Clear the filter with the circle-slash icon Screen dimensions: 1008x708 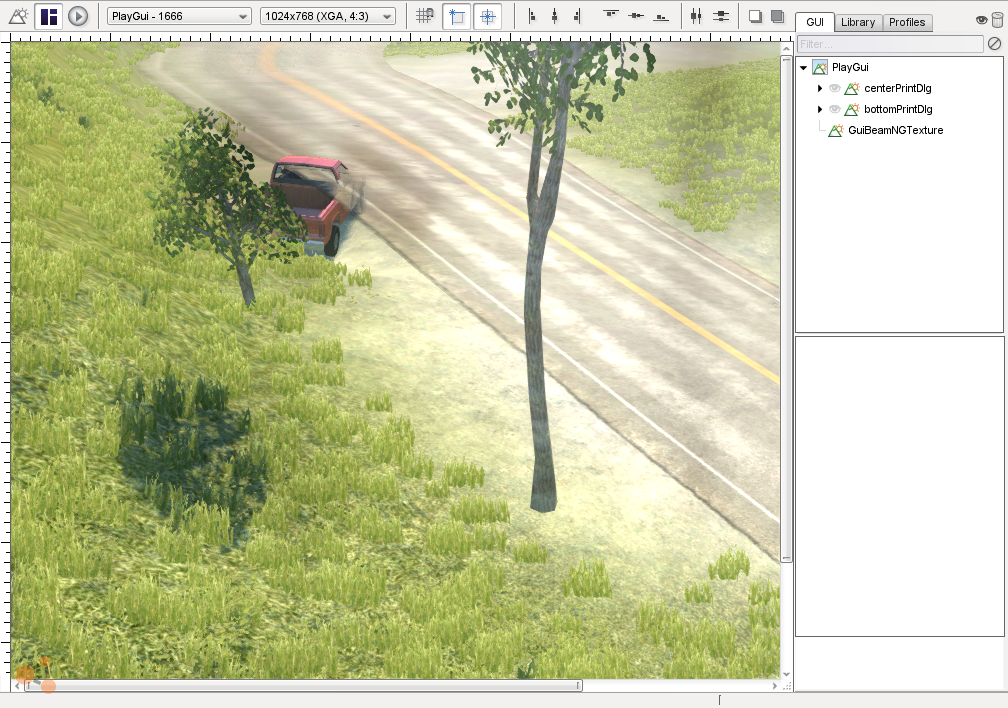(994, 44)
